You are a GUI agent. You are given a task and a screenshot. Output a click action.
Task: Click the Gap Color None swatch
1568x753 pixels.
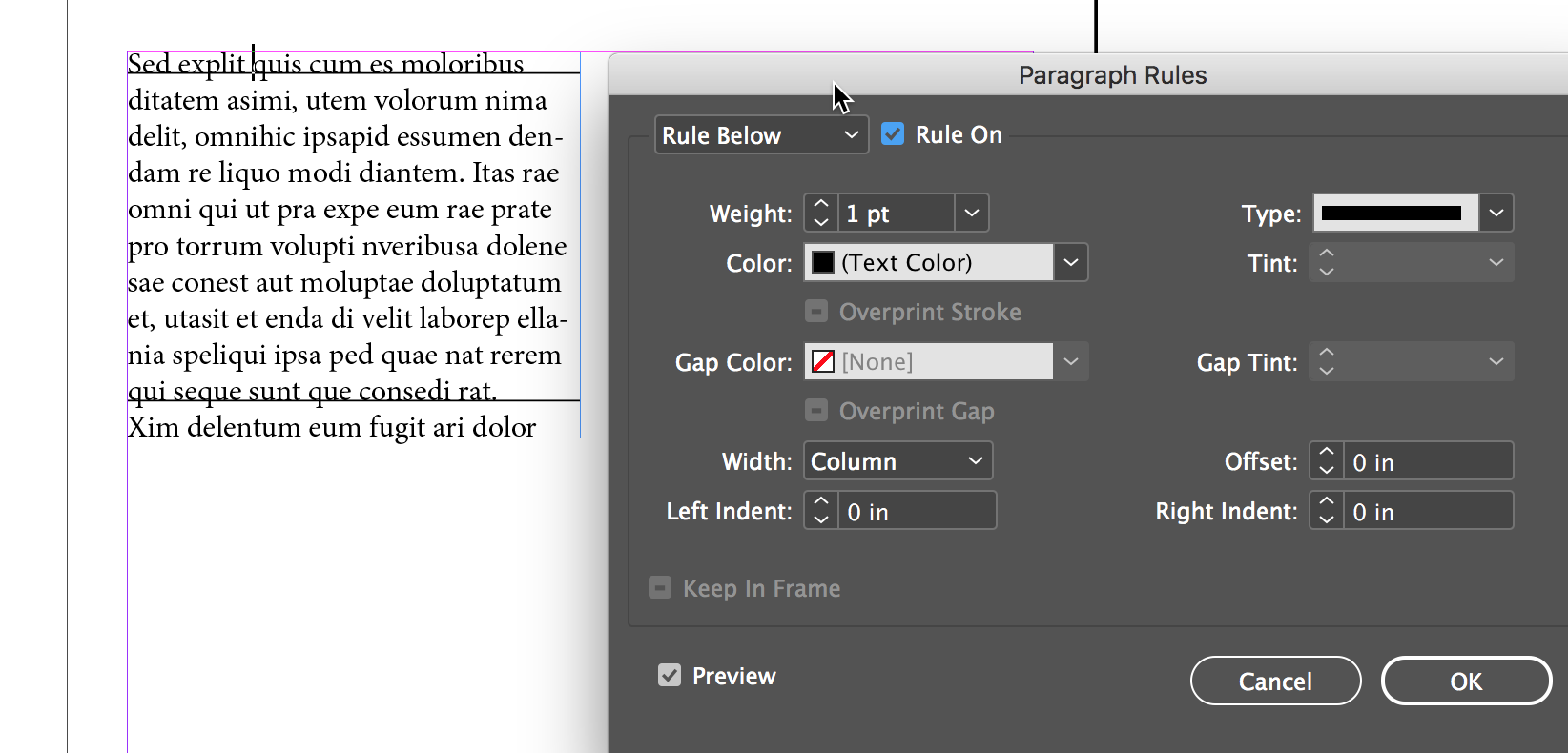coord(823,362)
